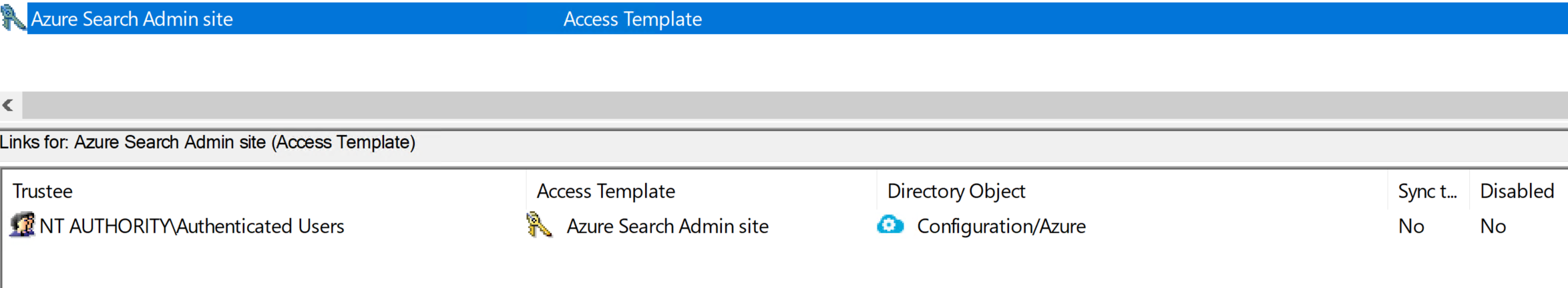Image resolution: width=1568 pixels, height=288 pixels.
Task: Sort links by Sync t... column header
Action: [x=1428, y=191]
